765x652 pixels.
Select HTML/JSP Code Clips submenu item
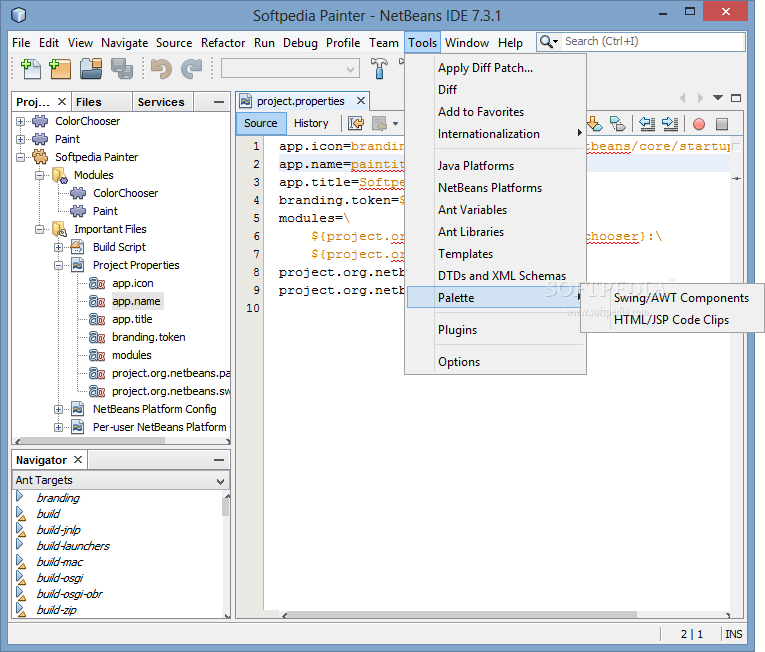coord(671,320)
